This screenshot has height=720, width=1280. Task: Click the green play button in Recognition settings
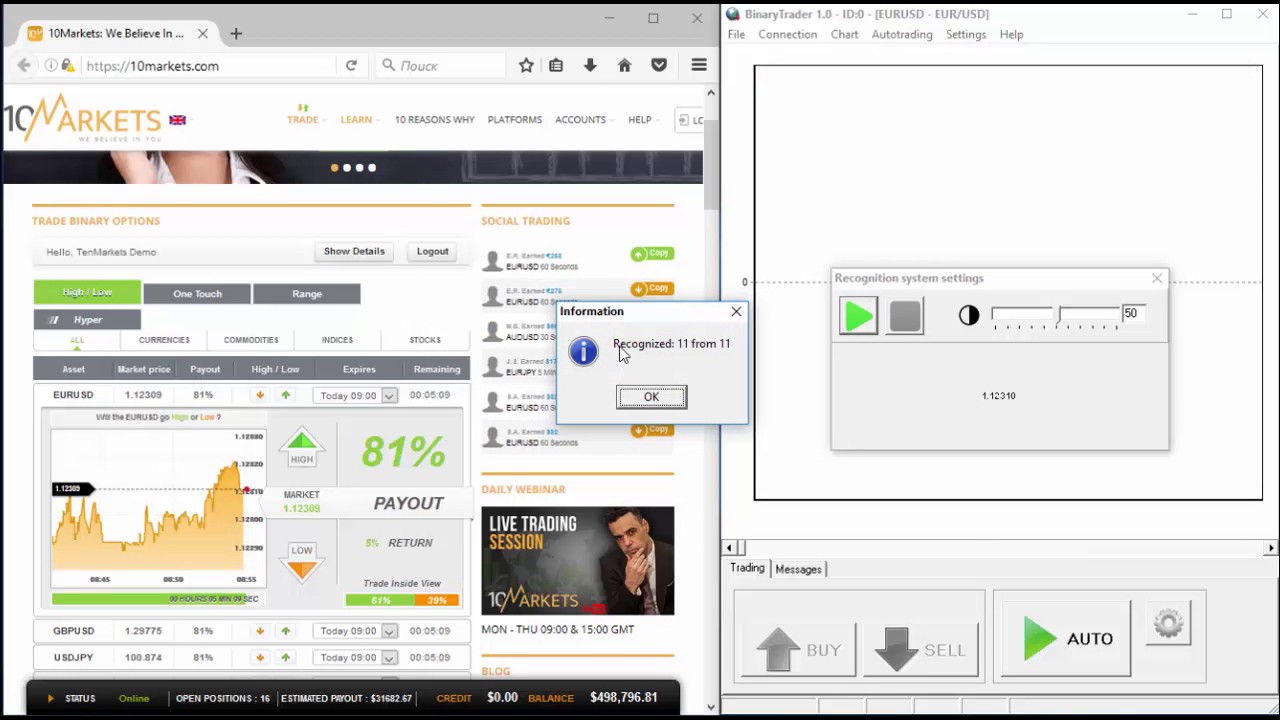[859, 316]
